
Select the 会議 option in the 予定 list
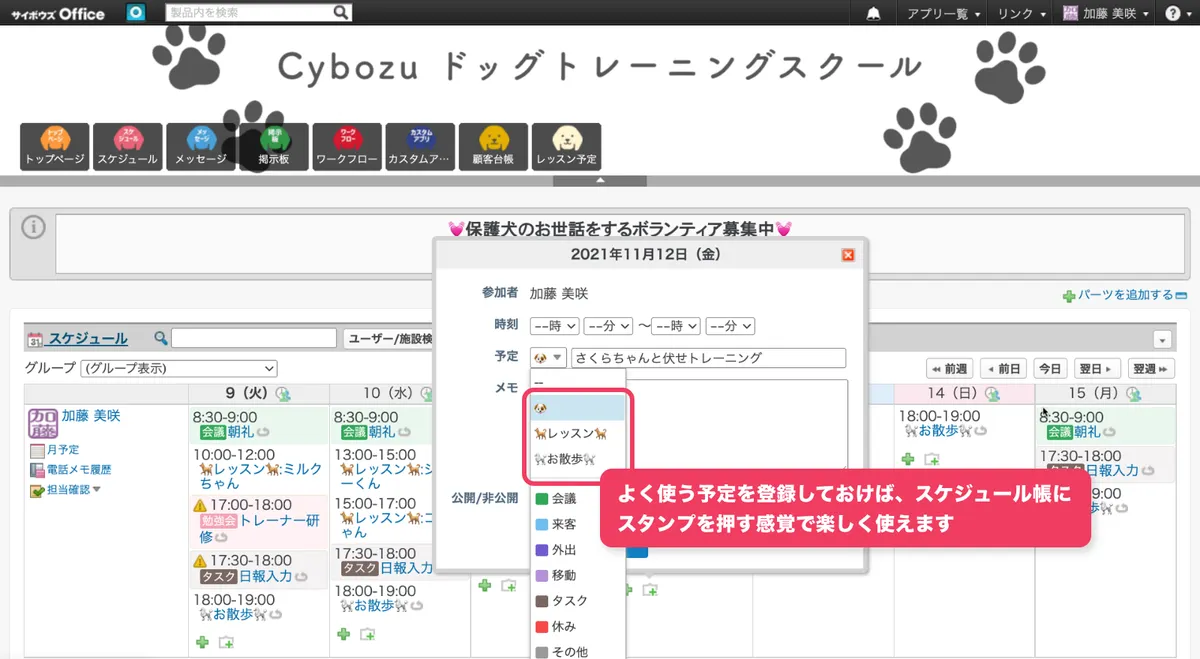click(x=578, y=498)
